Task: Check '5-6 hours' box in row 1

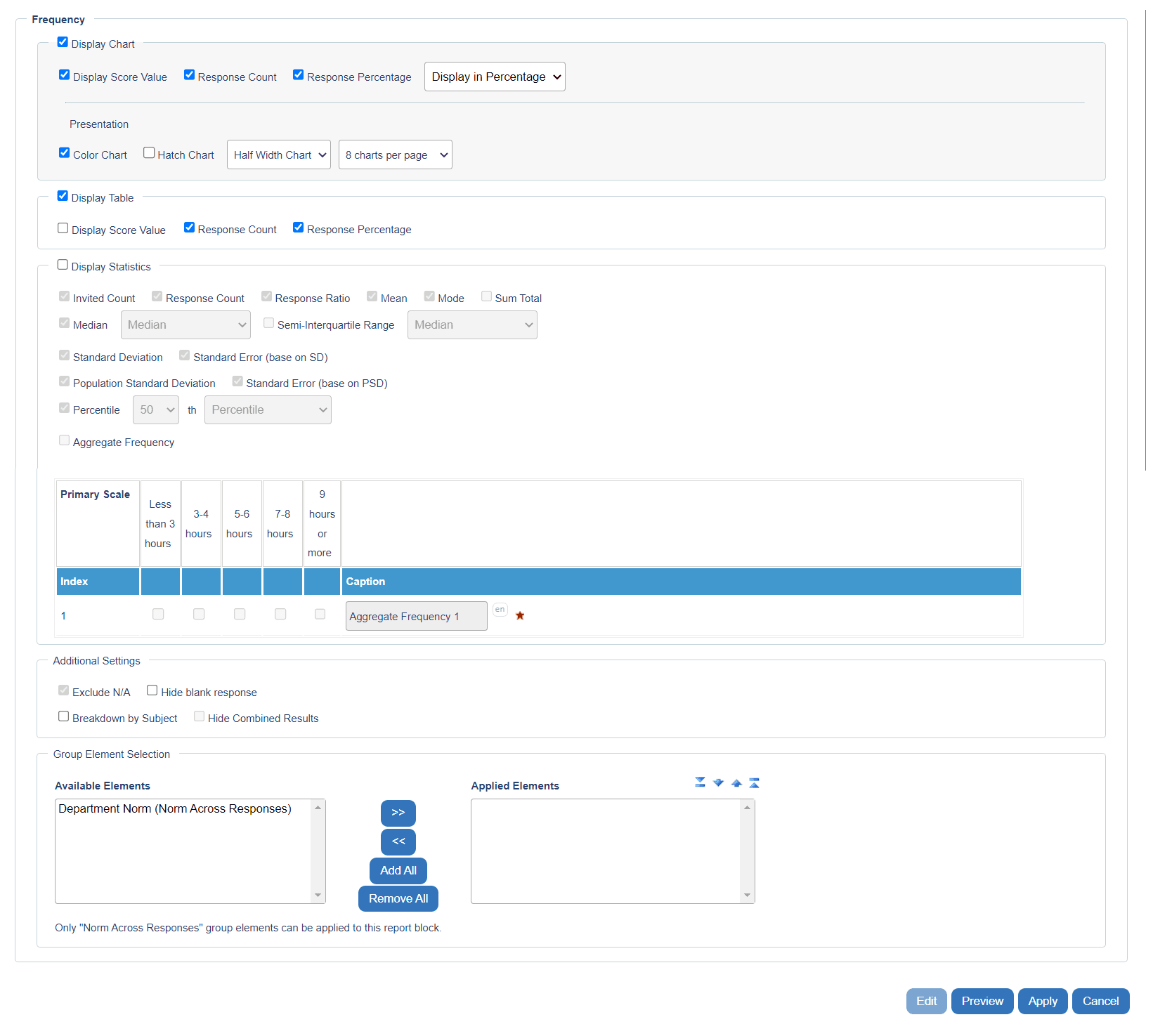Action: click(x=240, y=614)
